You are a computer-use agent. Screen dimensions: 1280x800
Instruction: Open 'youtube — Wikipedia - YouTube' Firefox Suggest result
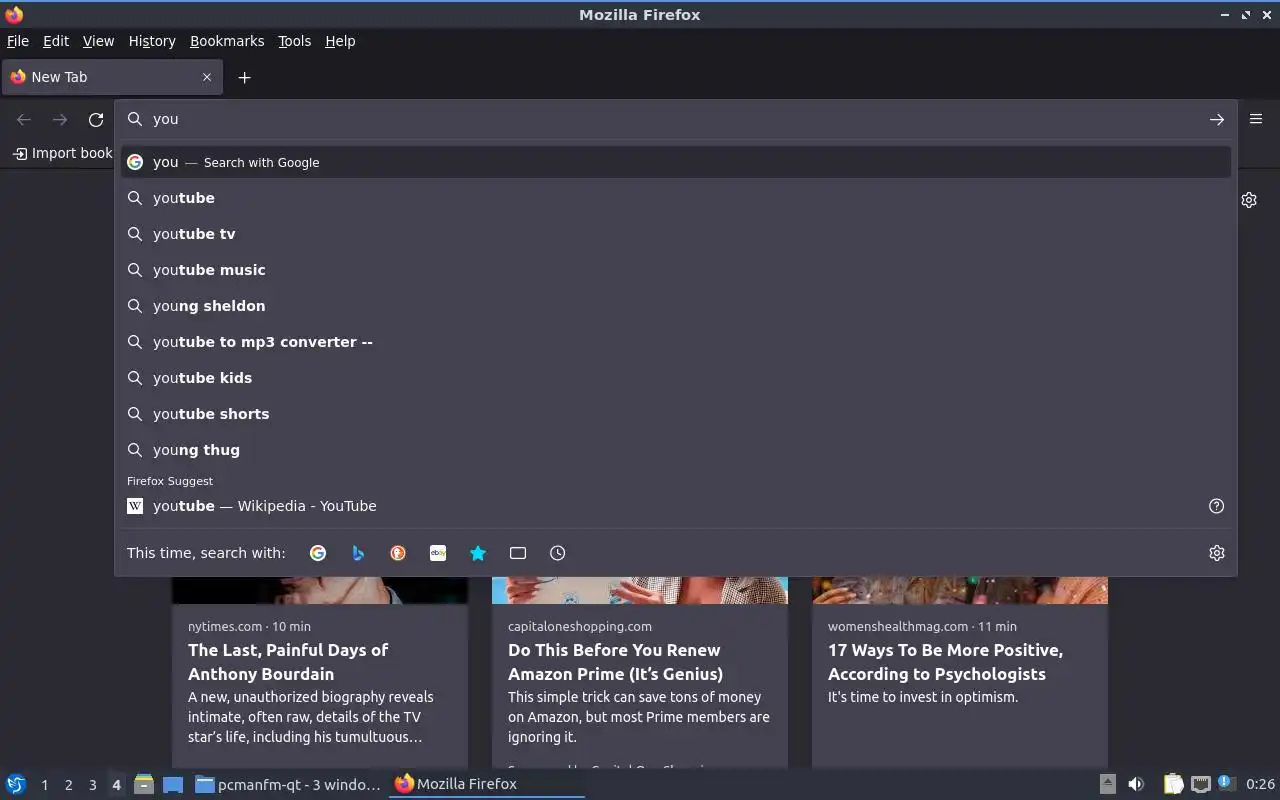tap(660, 506)
